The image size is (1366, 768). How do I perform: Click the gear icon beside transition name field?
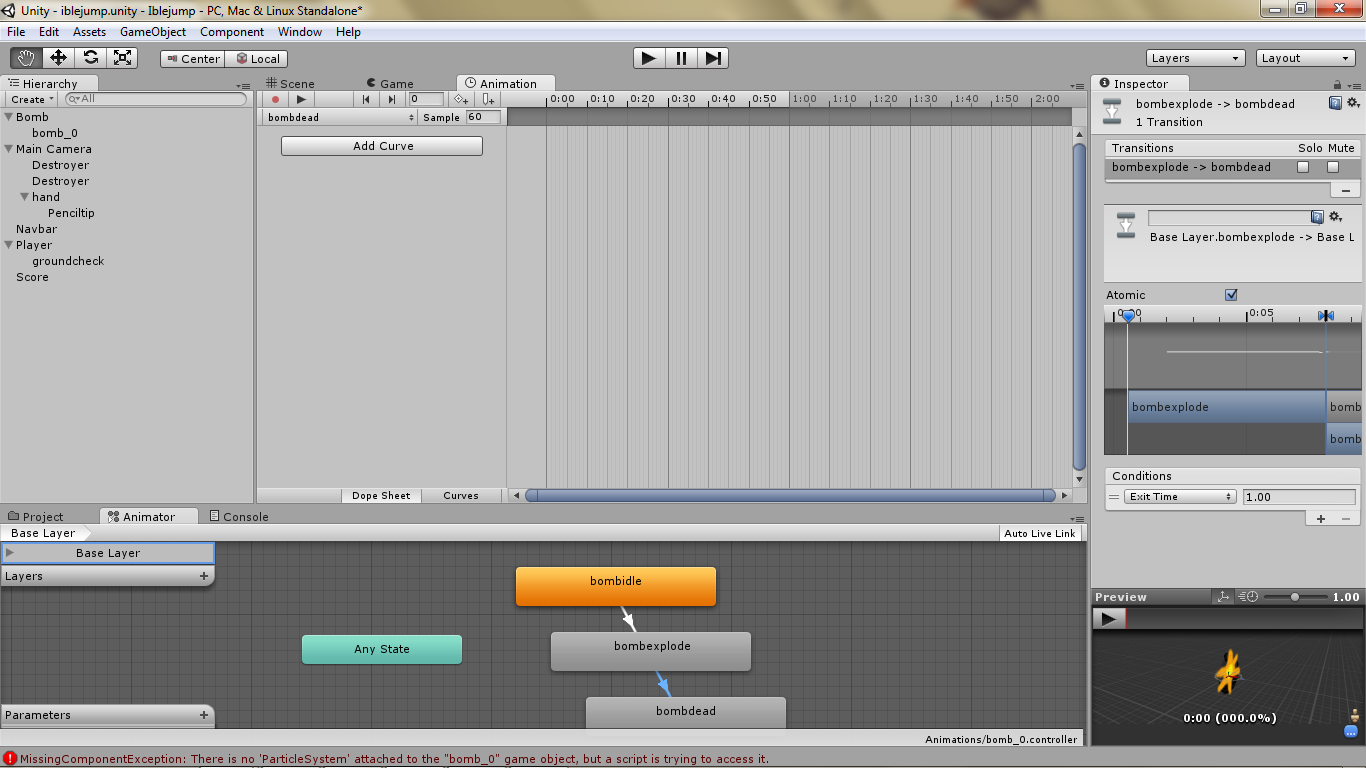pos(1335,217)
